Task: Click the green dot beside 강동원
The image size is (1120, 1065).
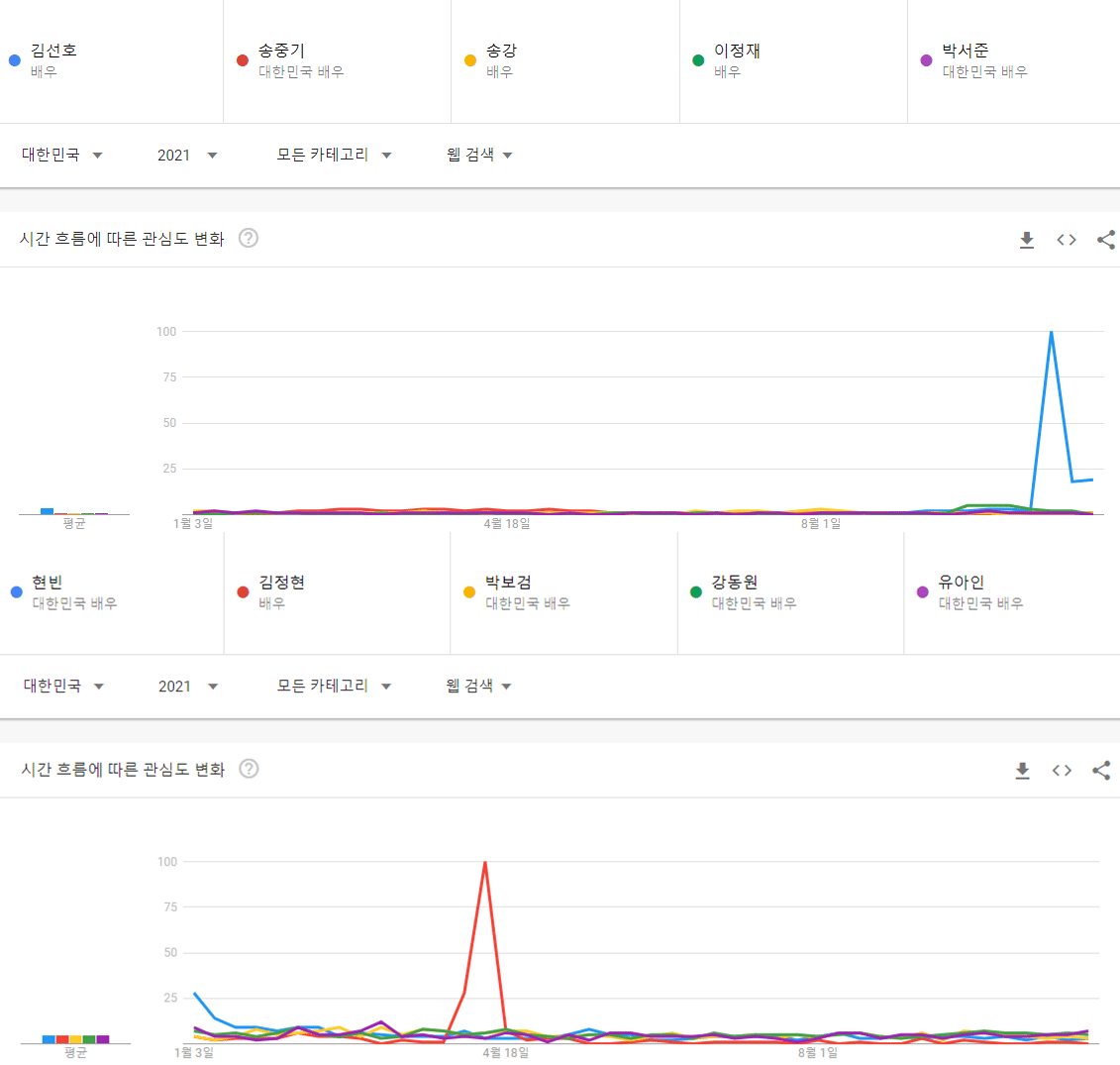Action: click(x=696, y=591)
